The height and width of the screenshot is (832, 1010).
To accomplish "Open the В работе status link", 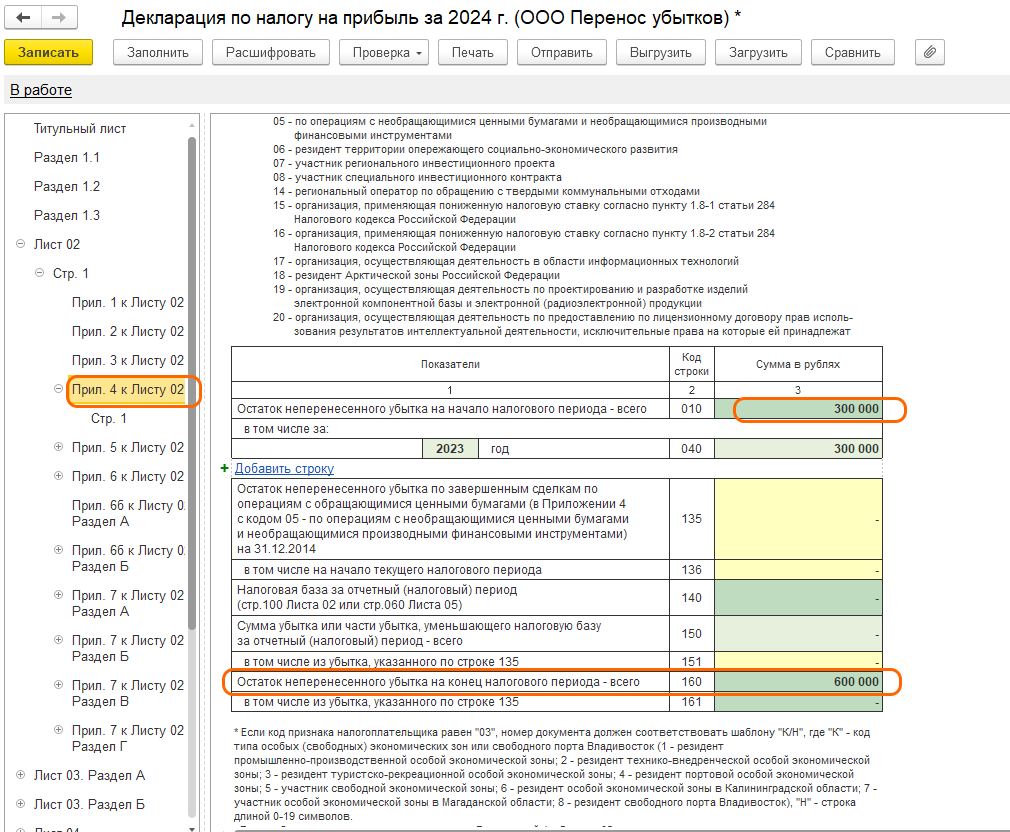I will click(41, 90).
